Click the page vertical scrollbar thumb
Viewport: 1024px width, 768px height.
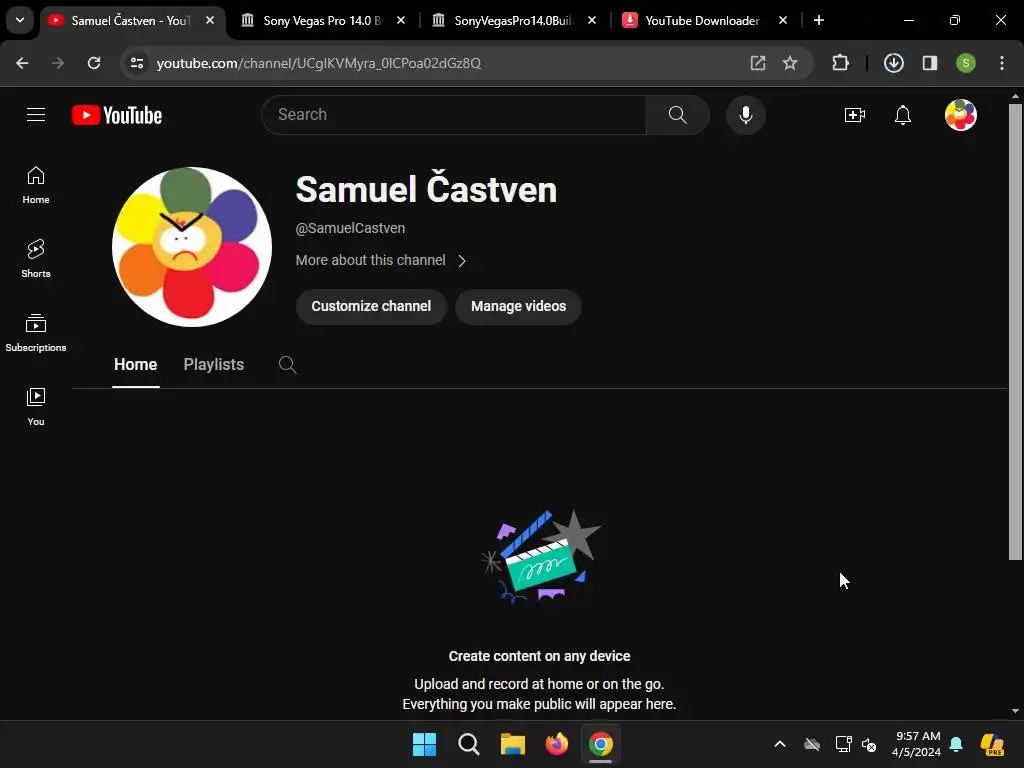pos(1015,332)
